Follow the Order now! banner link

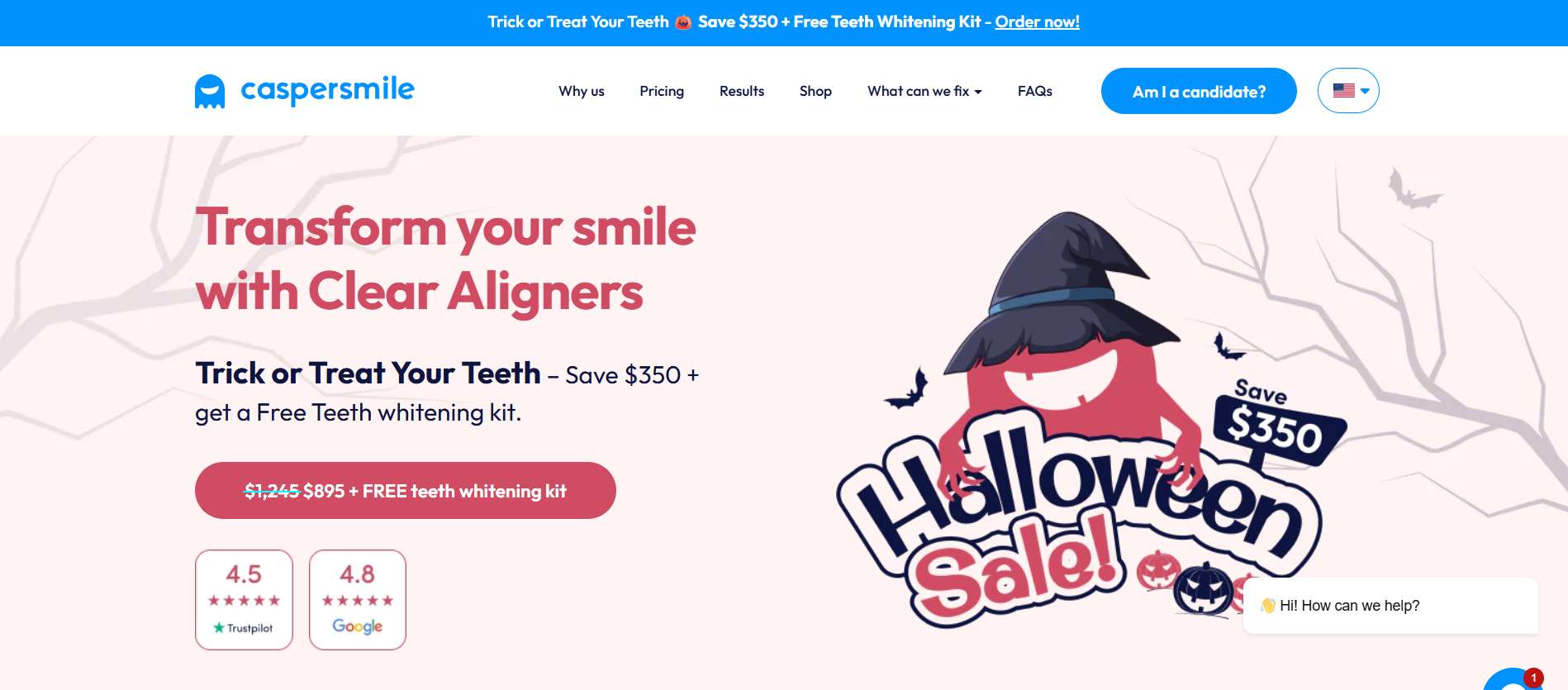pyautogui.click(x=1037, y=22)
